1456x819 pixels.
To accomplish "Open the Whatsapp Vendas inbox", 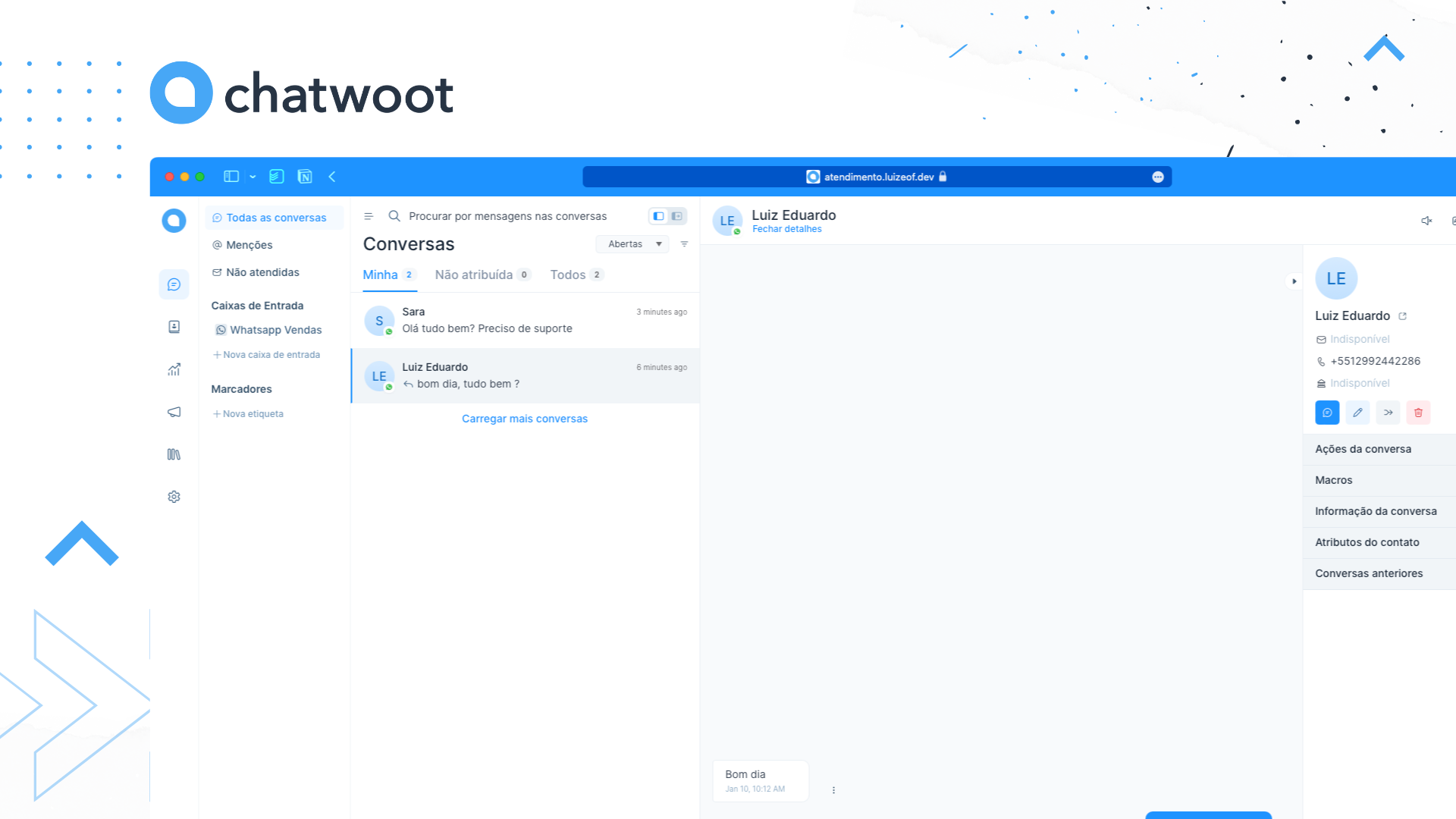I will pos(268,330).
